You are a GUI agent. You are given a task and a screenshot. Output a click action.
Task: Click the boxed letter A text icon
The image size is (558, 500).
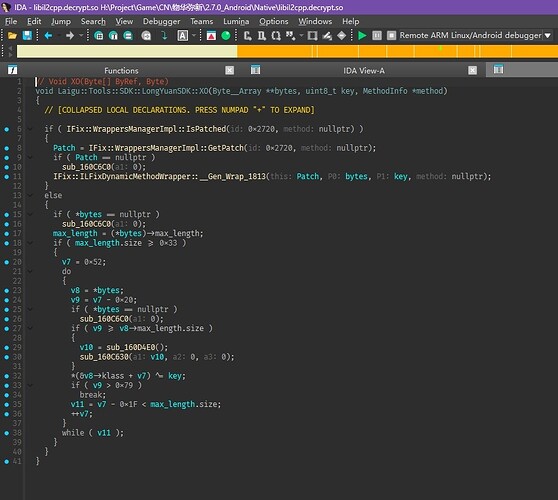(x=183, y=36)
